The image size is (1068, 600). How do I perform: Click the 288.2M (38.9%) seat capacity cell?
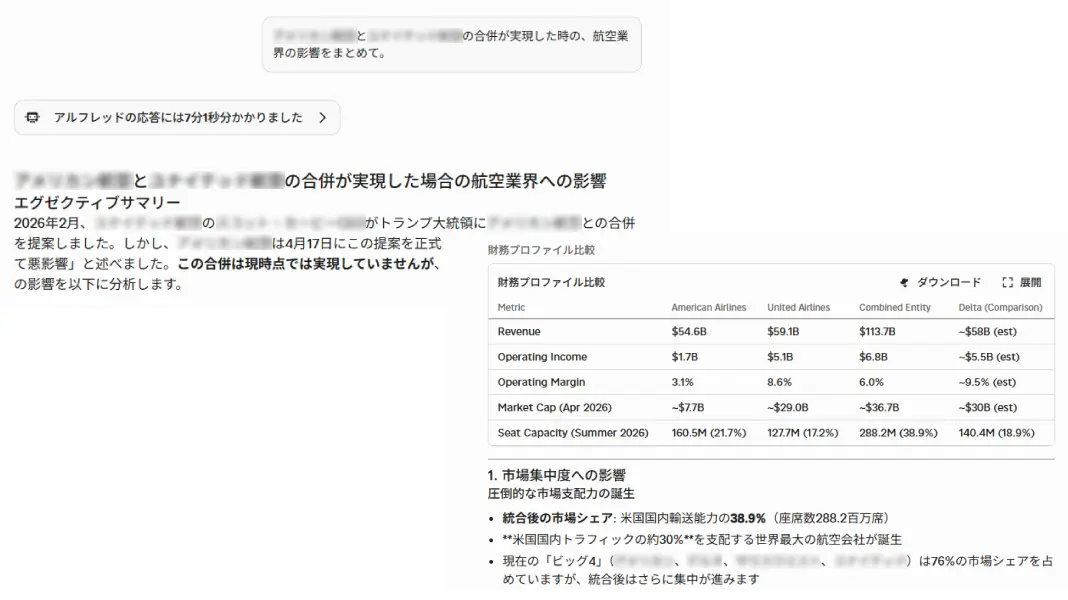(898, 432)
